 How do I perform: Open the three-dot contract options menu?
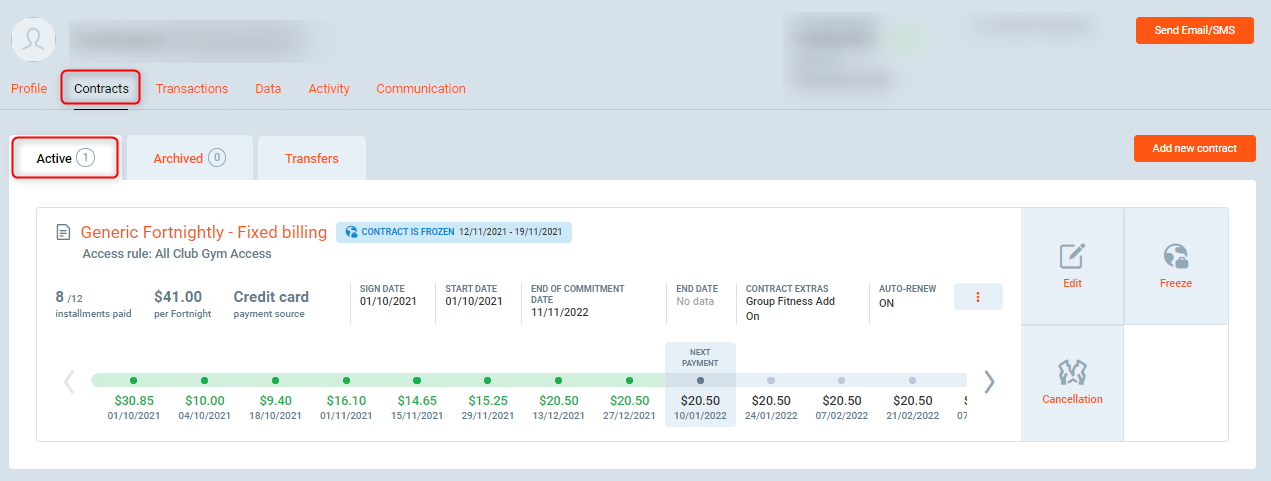pyautogui.click(x=977, y=297)
